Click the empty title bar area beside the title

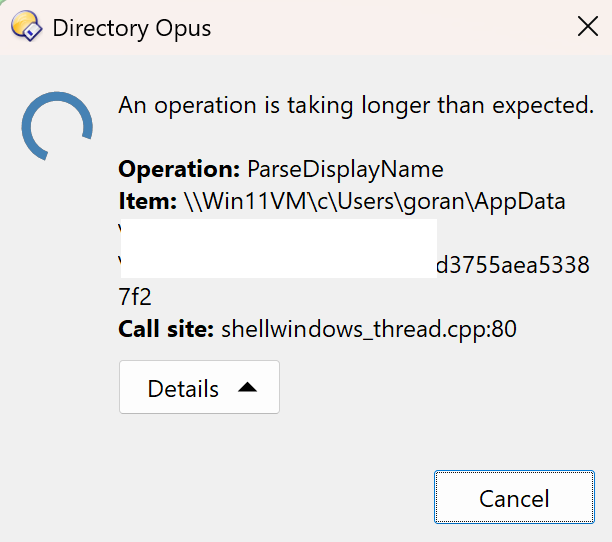point(390,27)
